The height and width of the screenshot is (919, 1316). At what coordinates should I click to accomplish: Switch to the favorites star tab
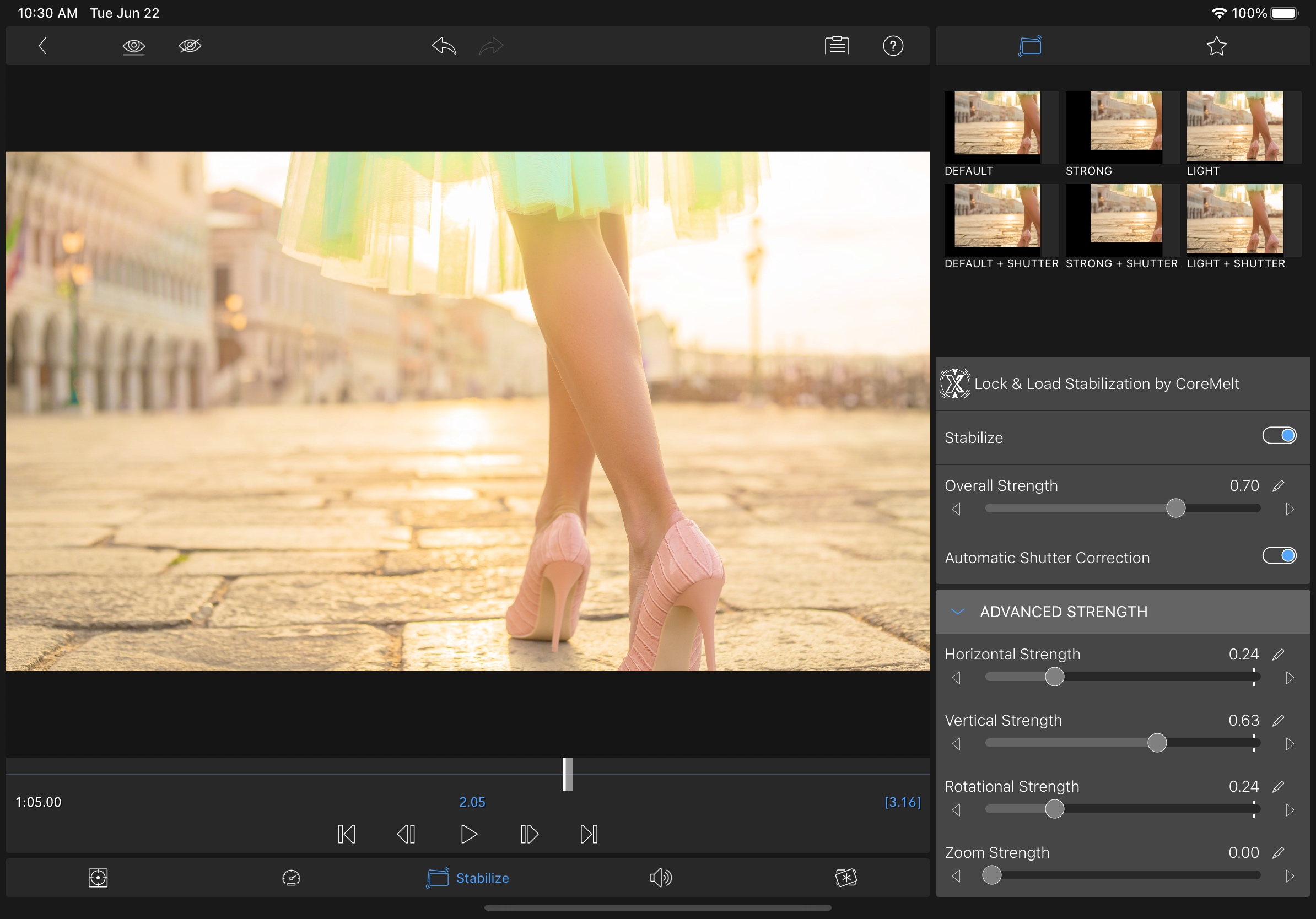coord(1216,46)
